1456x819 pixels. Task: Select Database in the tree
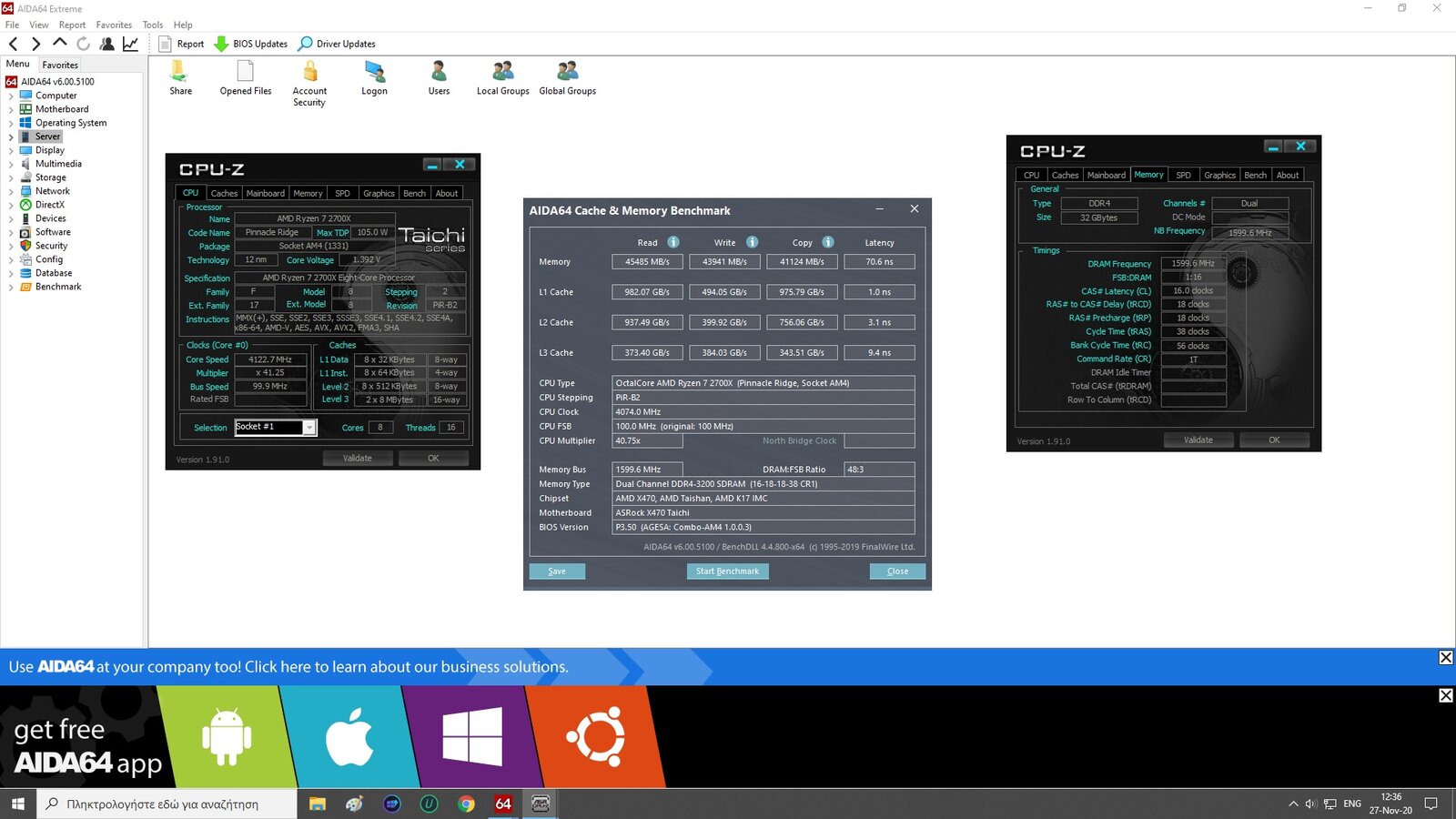[54, 273]
